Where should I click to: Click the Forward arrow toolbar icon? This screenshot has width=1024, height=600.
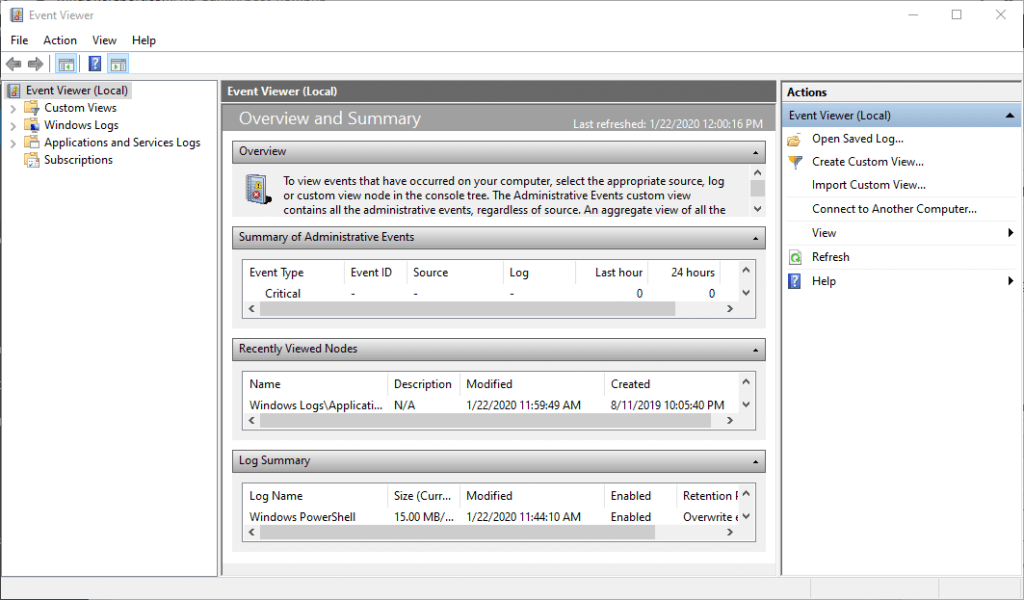36,64
